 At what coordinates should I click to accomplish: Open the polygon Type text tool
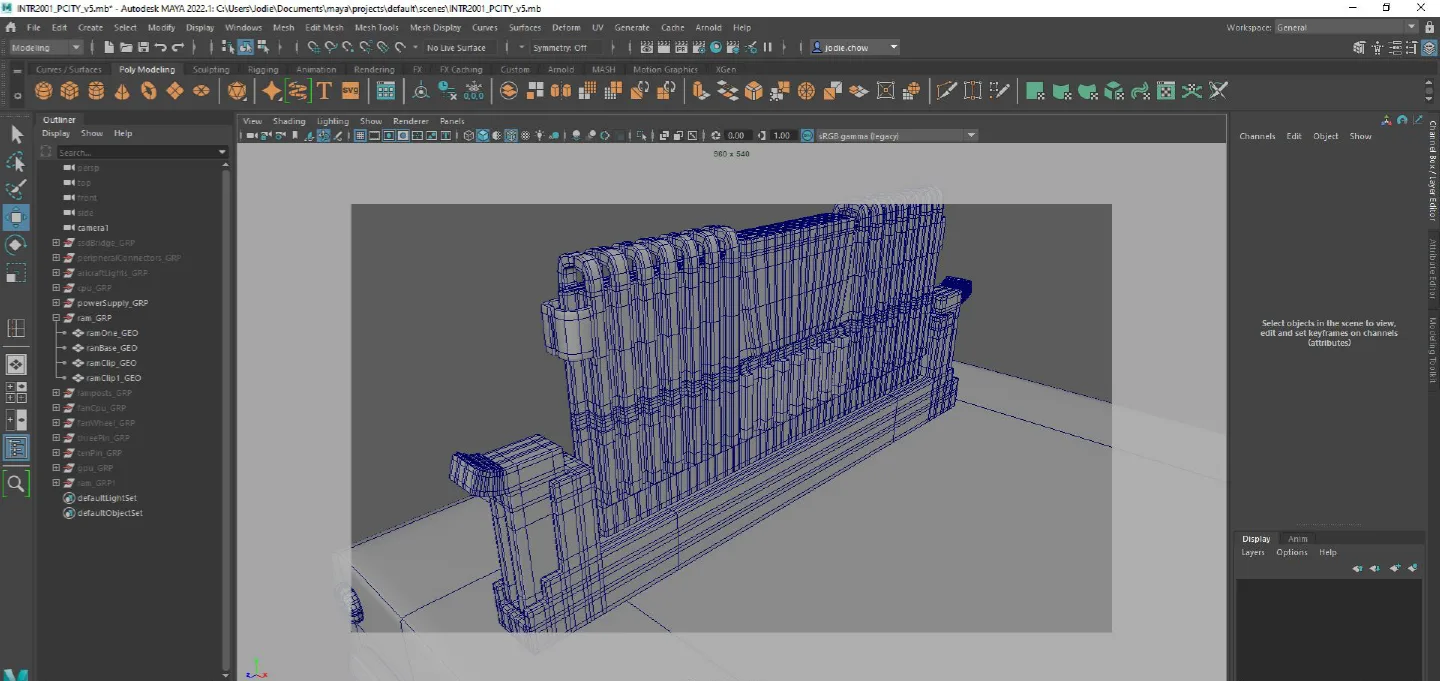coord(324,91)
